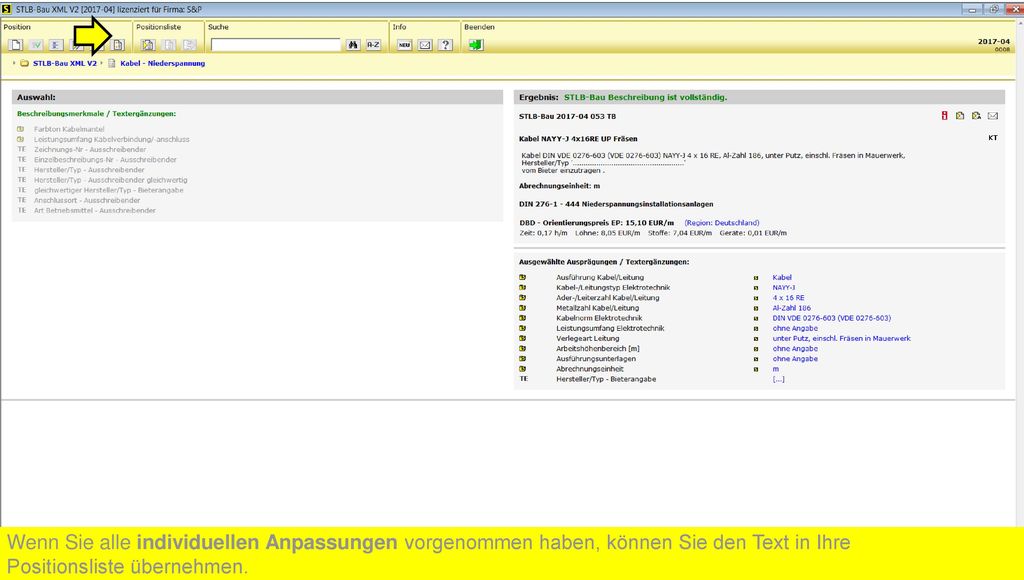The image size is (1024, 580).
Task: Open the A-Z index search button
Action: tap(373, 45)
